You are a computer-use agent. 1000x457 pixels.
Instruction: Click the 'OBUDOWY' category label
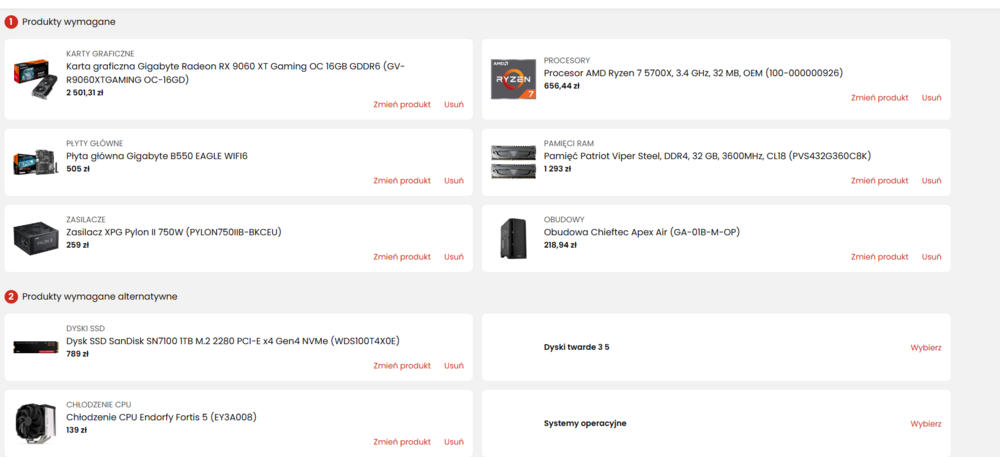(x=564, y=219)
